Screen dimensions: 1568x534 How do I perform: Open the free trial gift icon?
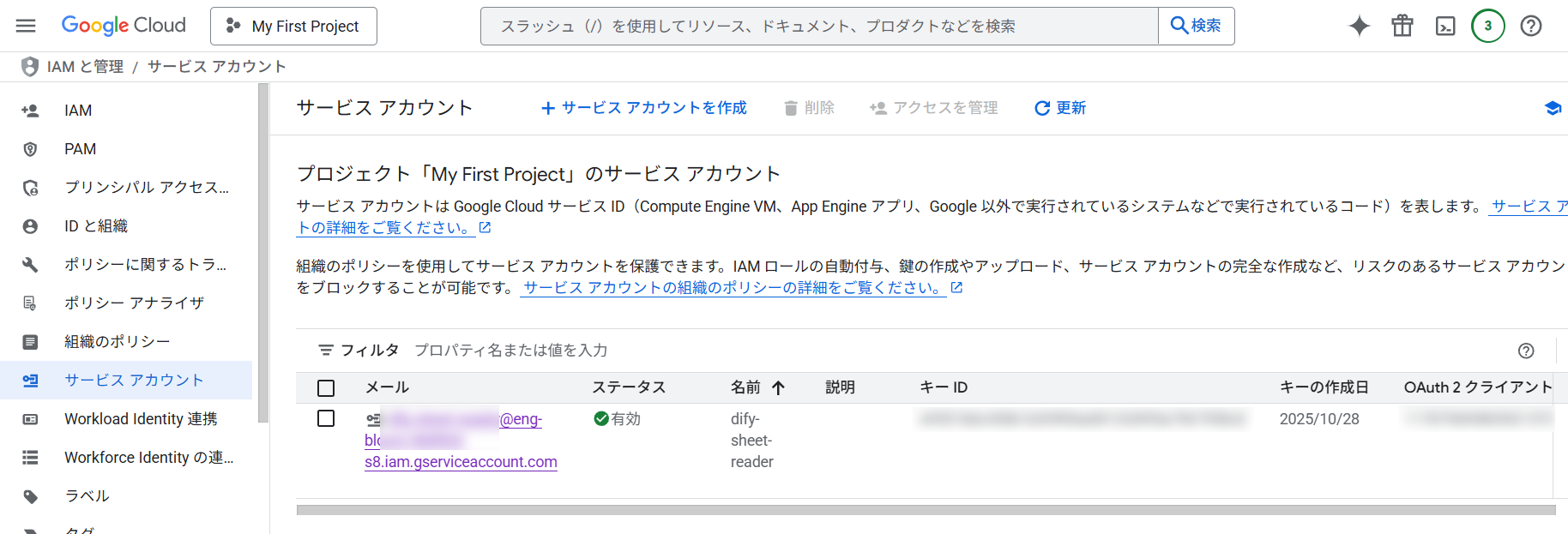1402,26
